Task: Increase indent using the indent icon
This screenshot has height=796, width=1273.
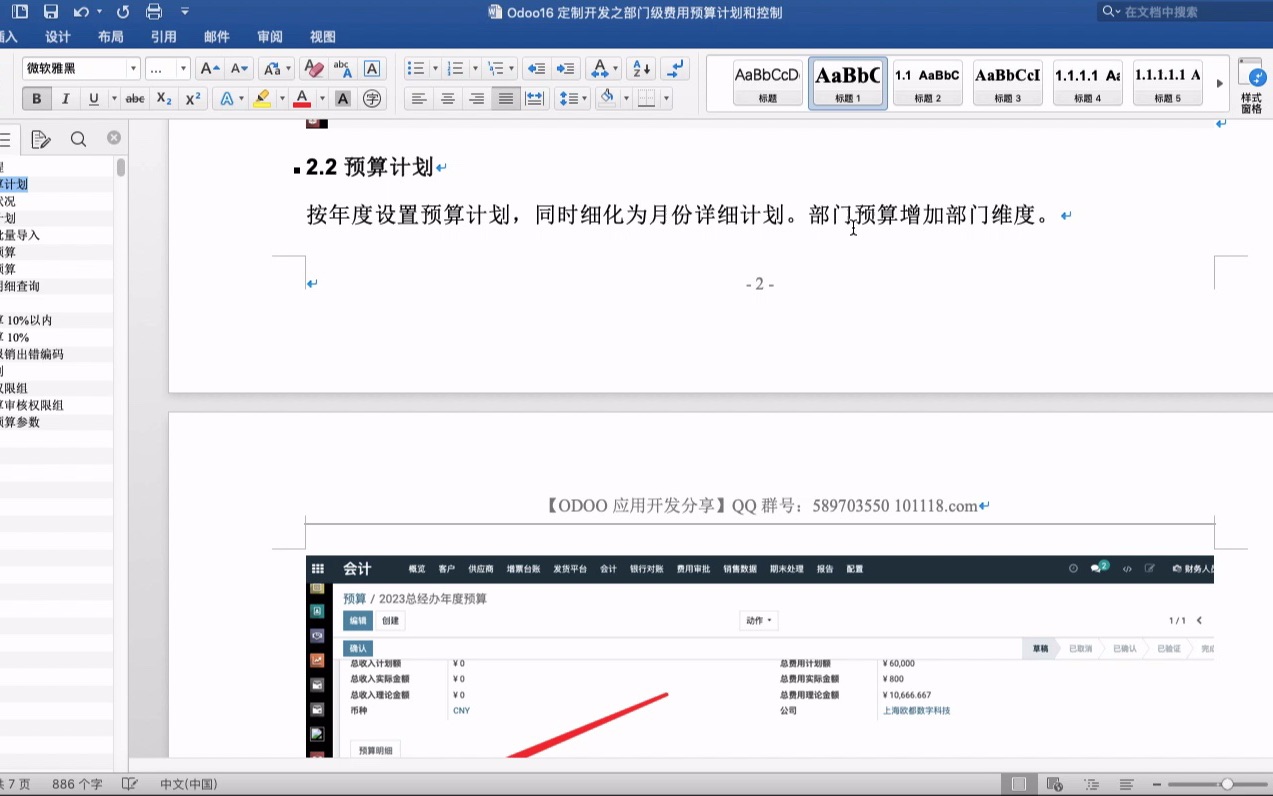Action: [x=565, y=68]
